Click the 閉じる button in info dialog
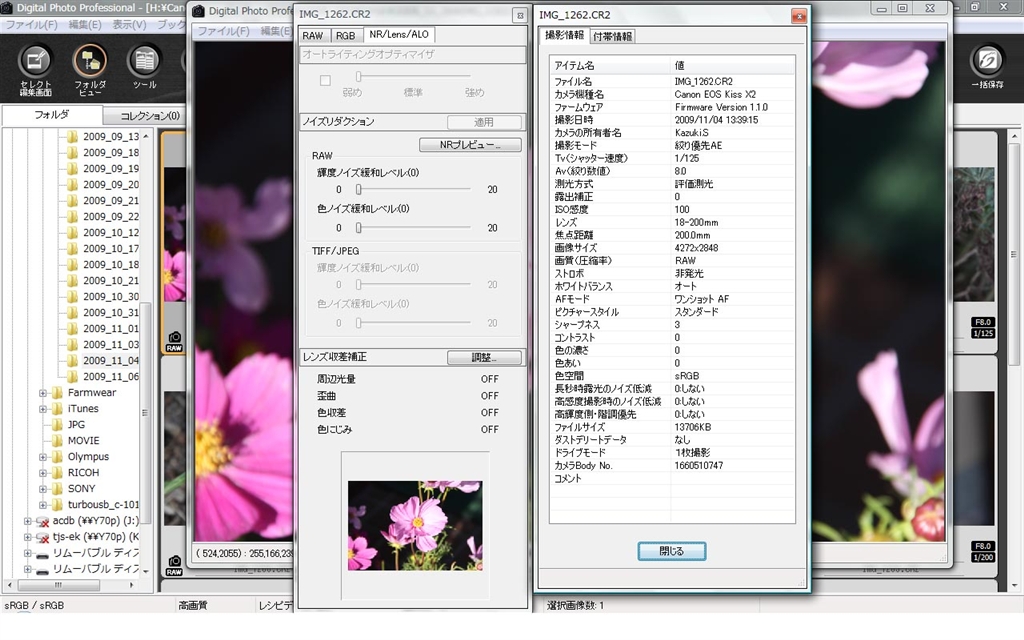Viewport: 1024px width, 640px height. coord(671,551)
